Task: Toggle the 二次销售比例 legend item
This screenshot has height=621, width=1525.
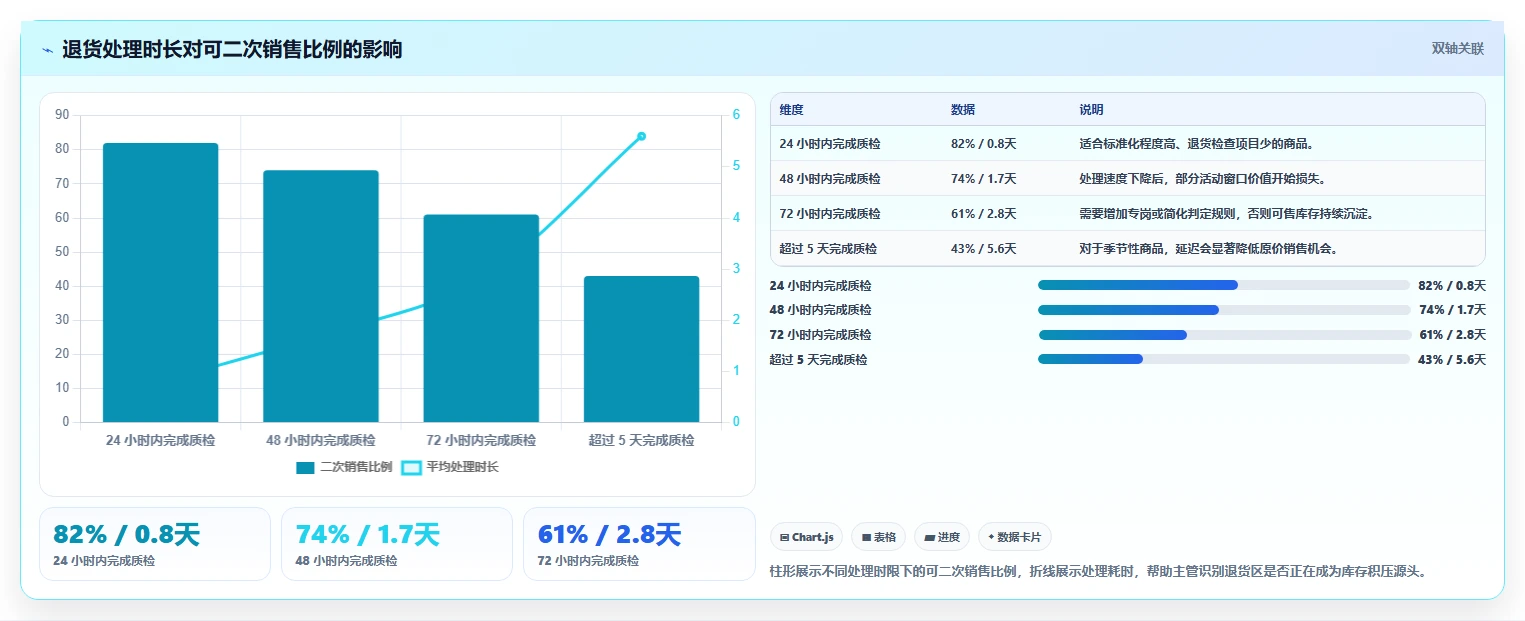Action: pos(344,467)
